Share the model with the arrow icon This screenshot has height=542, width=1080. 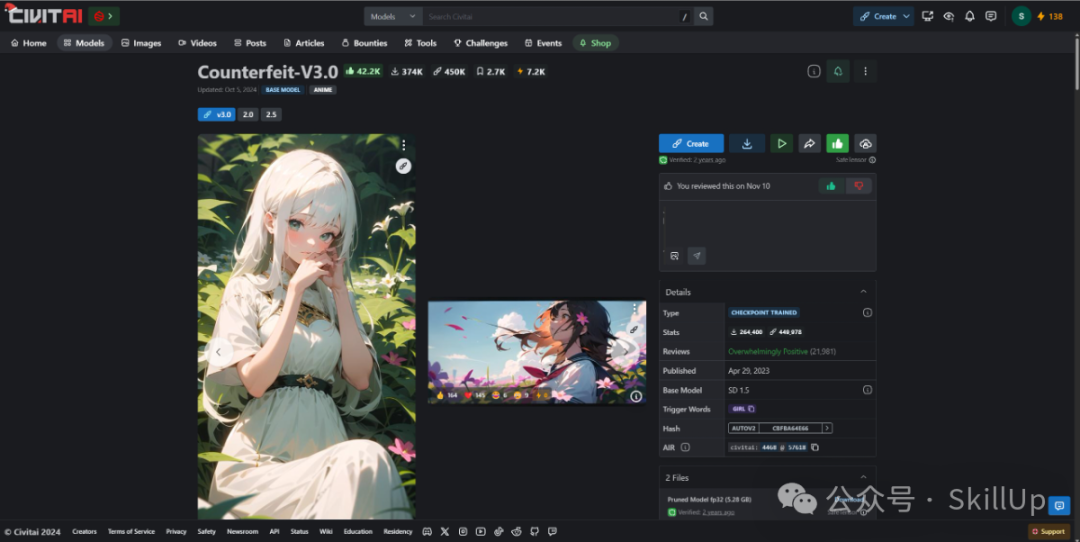click(x=809, y=143)
